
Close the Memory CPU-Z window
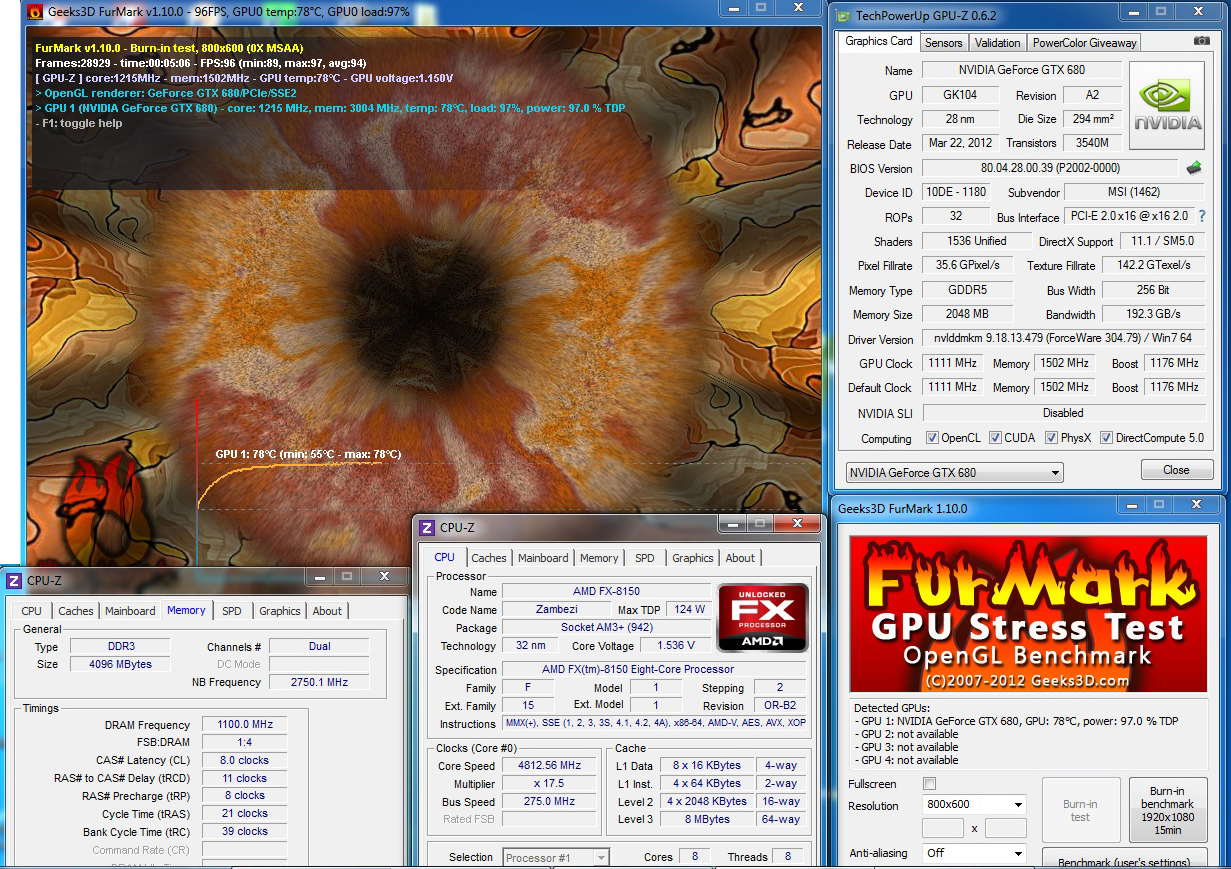point(384,576)
